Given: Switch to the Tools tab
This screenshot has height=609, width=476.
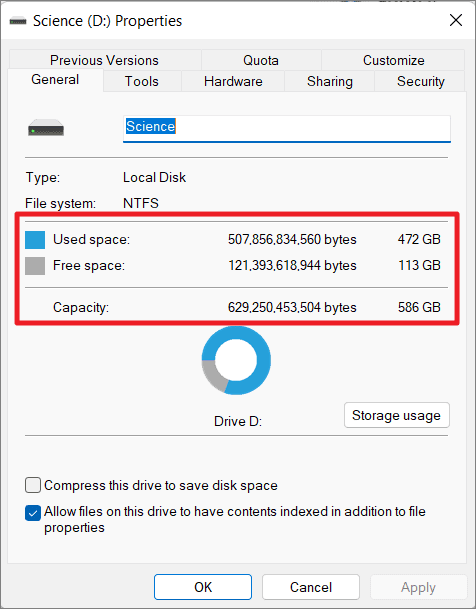Looking at the screenshot, I should pyautogui.click(x=142, y=82).
